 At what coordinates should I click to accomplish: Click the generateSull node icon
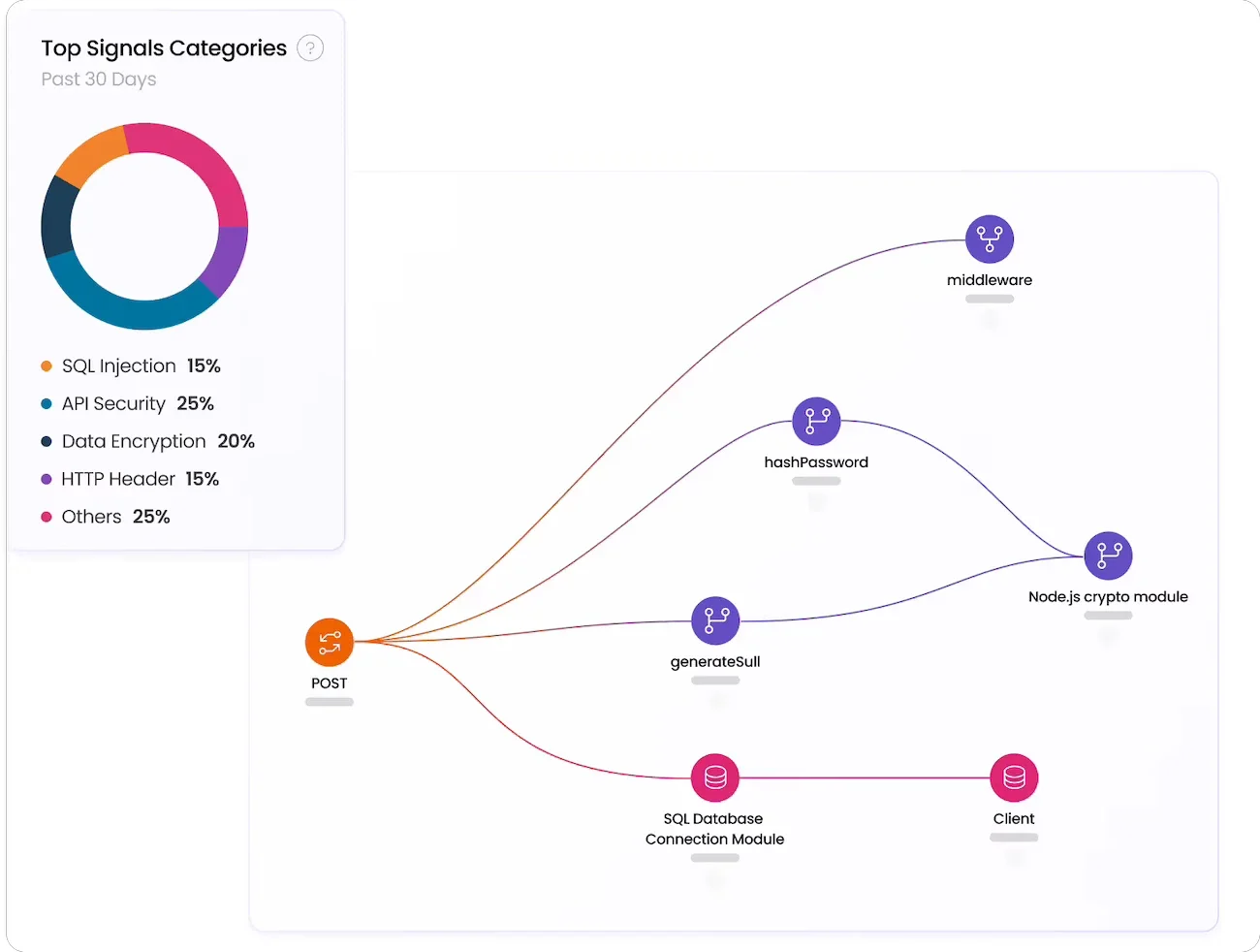[715, 620]
